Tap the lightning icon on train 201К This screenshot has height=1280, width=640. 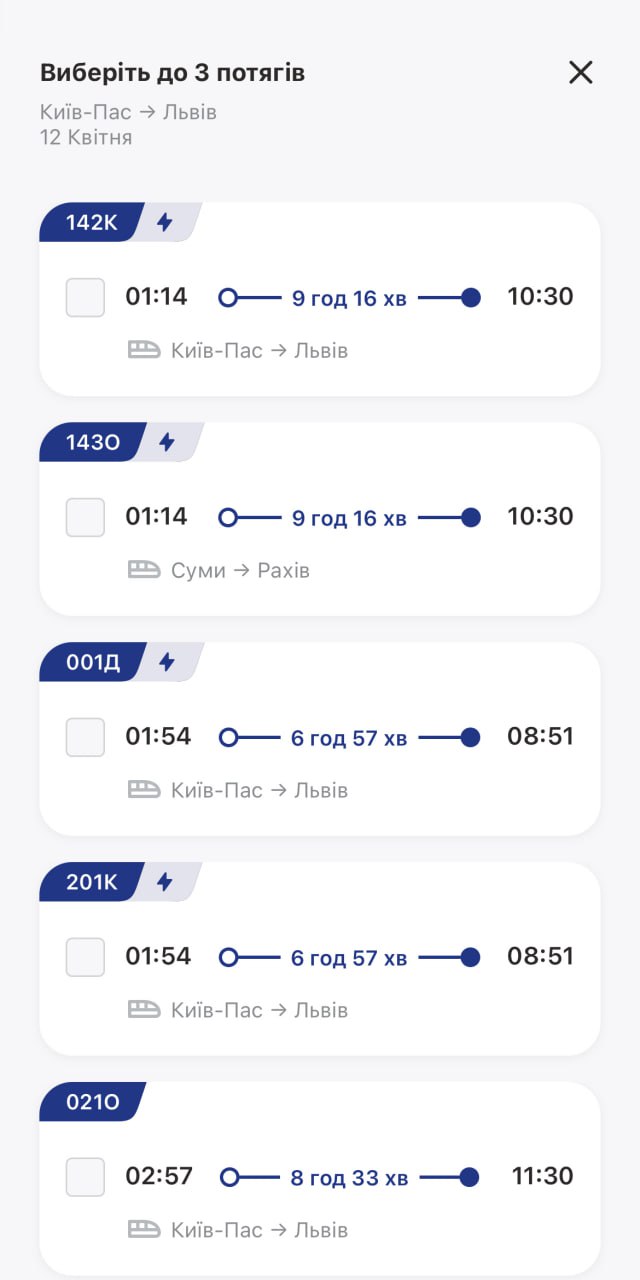pos(165,882)
